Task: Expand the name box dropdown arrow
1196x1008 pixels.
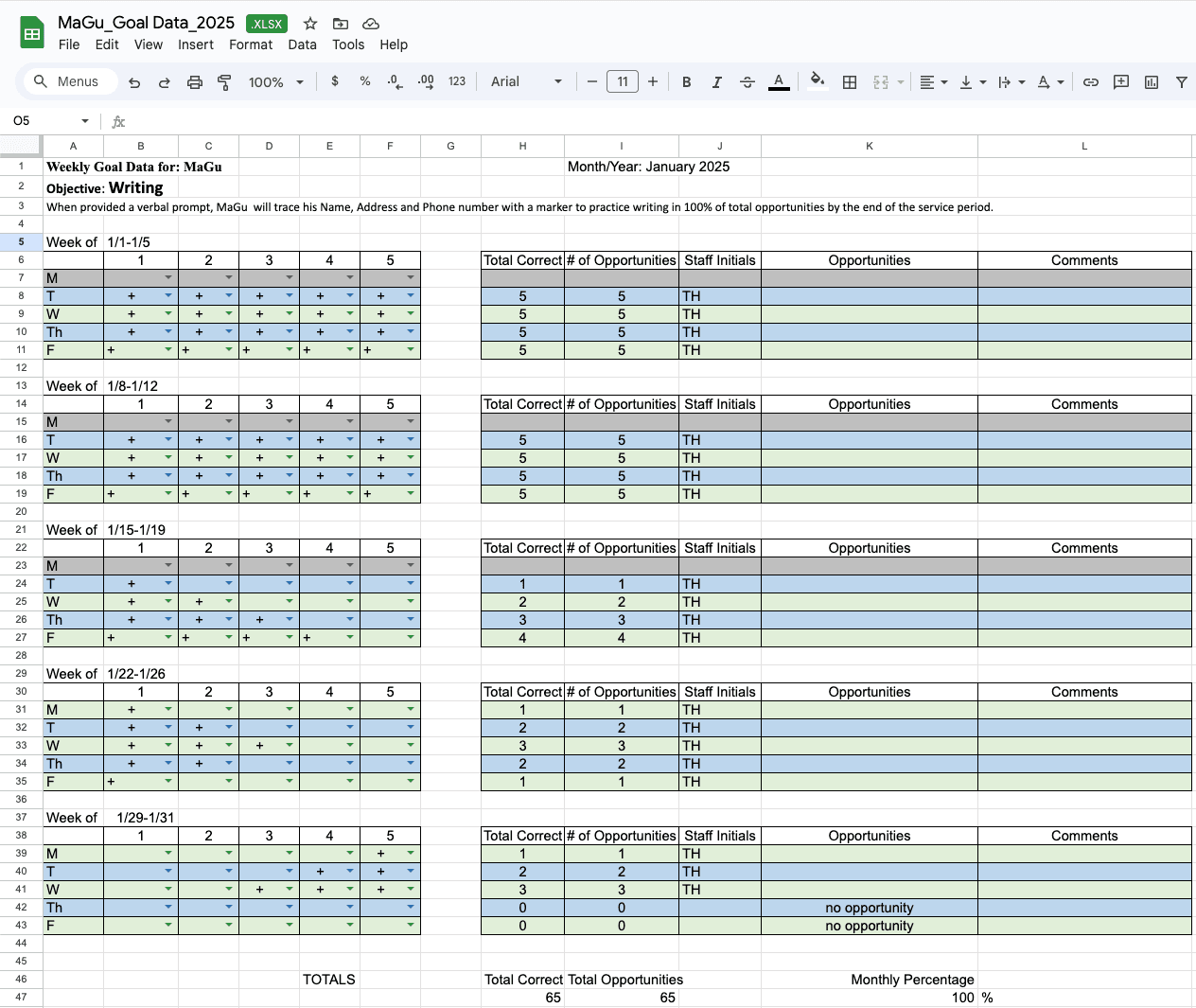Action: click(x=85, y=121)
